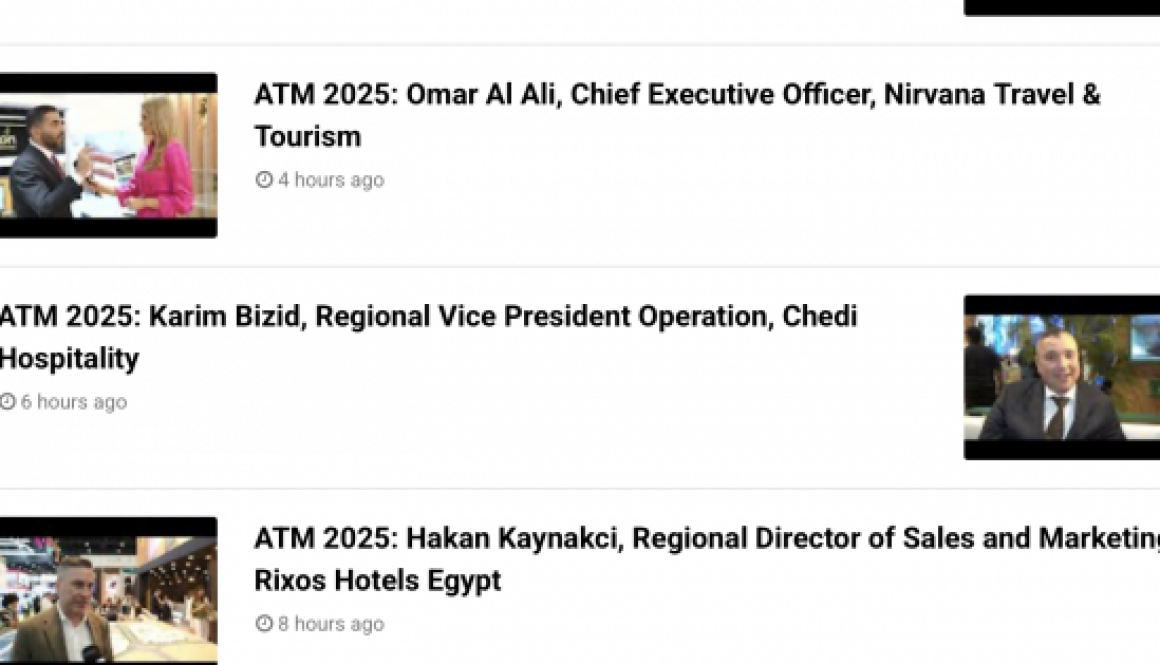Click "Rixos Hotels Egypt" in the third headline
This screenshot has height=665, width=1160.
point(377,580)
